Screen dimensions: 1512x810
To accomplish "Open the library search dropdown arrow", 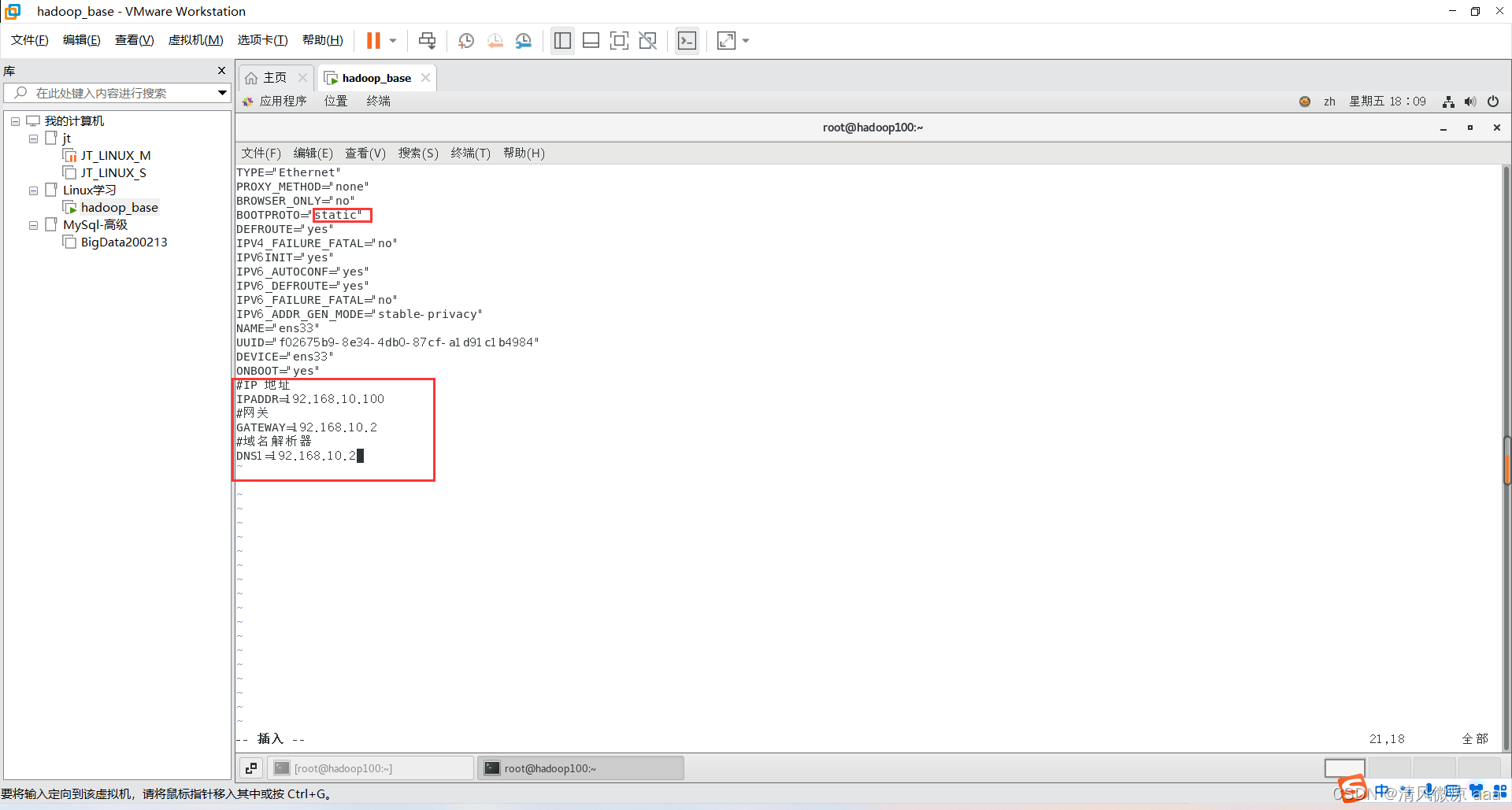I will click(x=222, y=93).
